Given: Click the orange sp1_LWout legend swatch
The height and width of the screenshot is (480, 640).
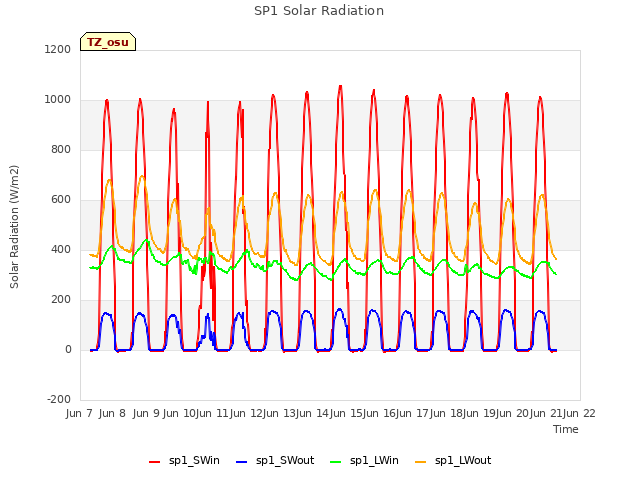Looking at the screenshot, I should pos(420,462).
